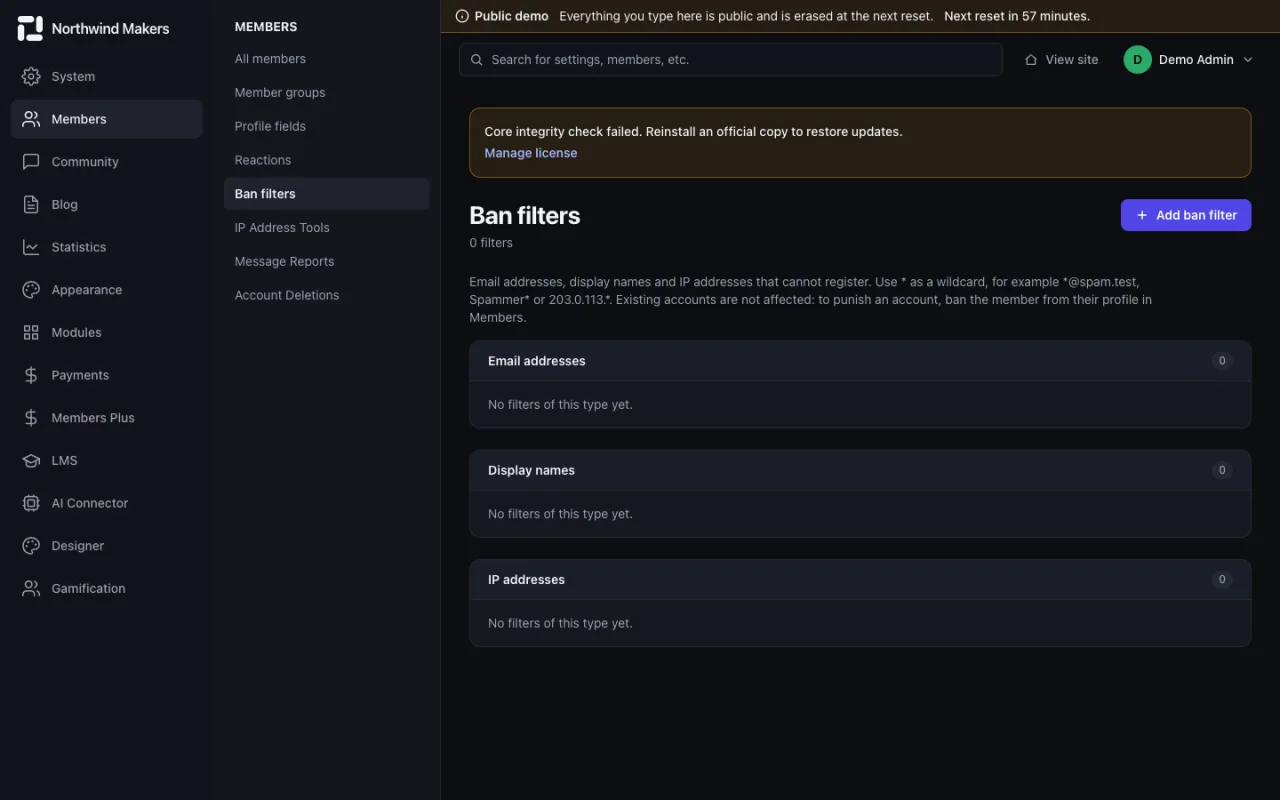Expand the Demo Admin account dropdown chevron
Screen dimensions: 1280x800
(1248, 60)
